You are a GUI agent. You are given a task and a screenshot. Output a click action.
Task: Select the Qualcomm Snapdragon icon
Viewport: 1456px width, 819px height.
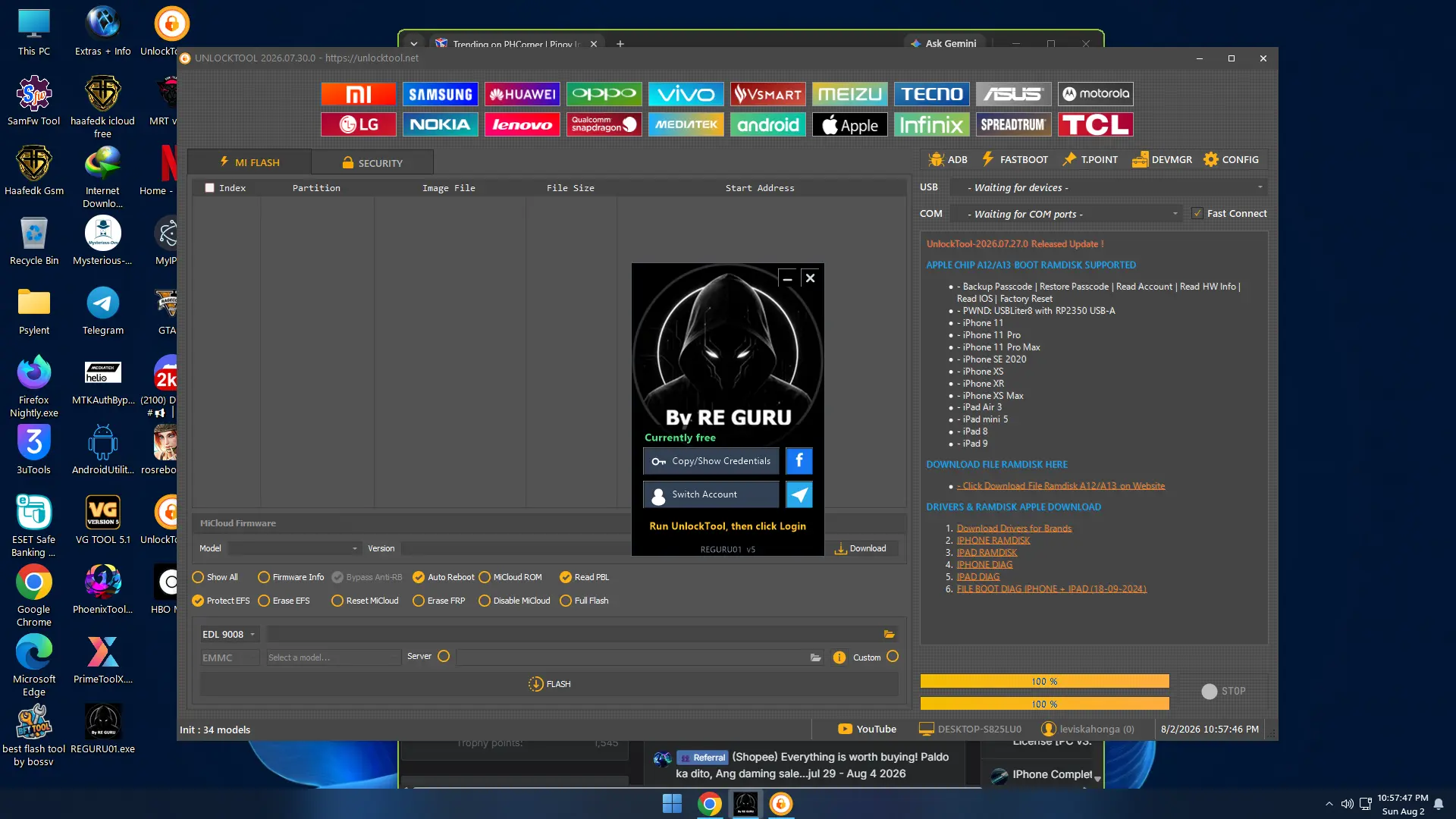604,124
